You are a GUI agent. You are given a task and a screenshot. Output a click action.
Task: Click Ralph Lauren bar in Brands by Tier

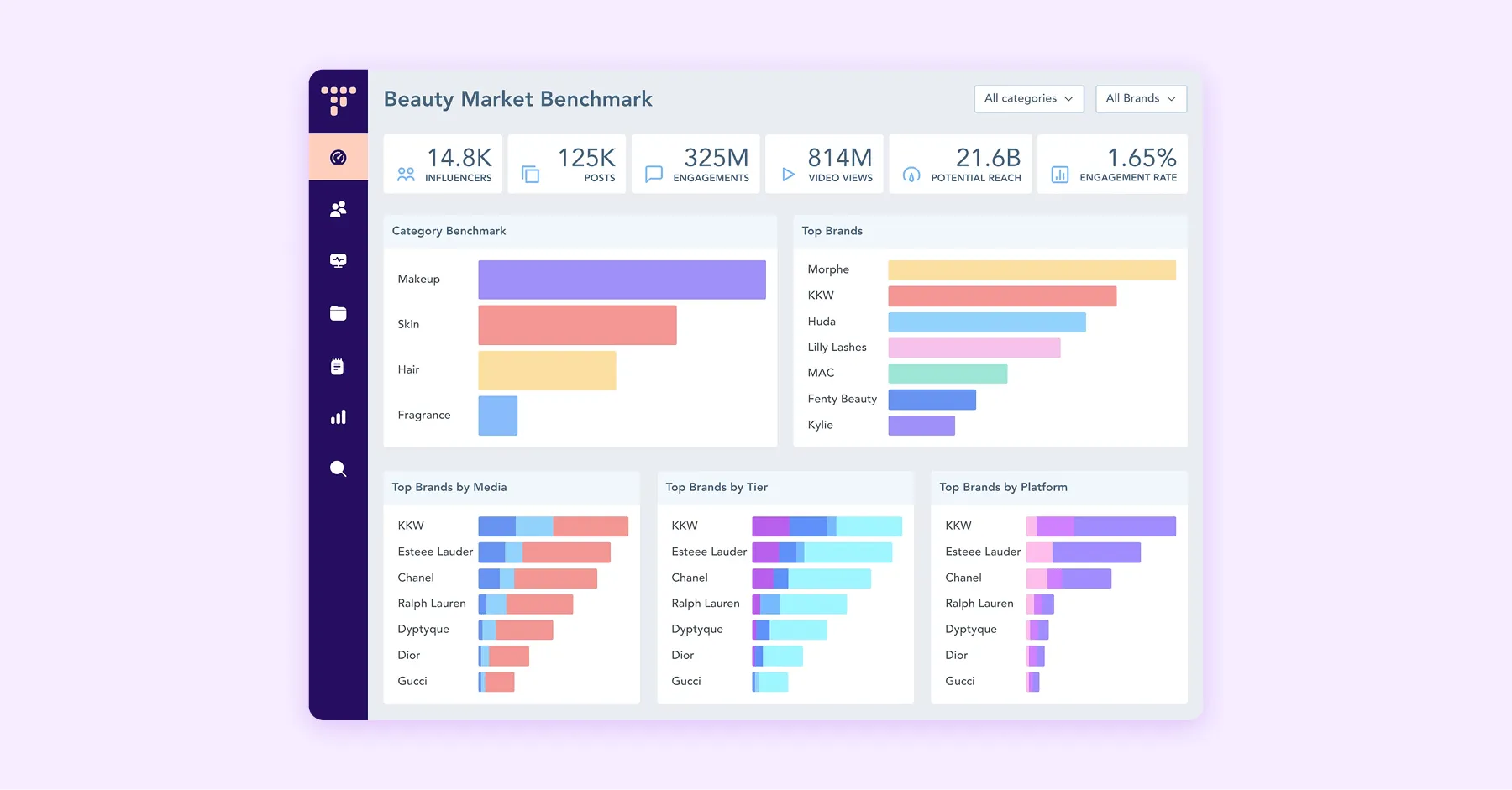click(800, 604)
